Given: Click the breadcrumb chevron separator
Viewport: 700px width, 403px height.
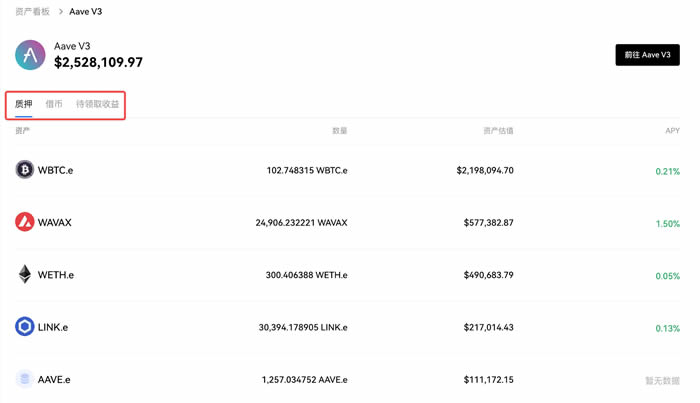Looking at the screenshot, I should coord(60,12).
